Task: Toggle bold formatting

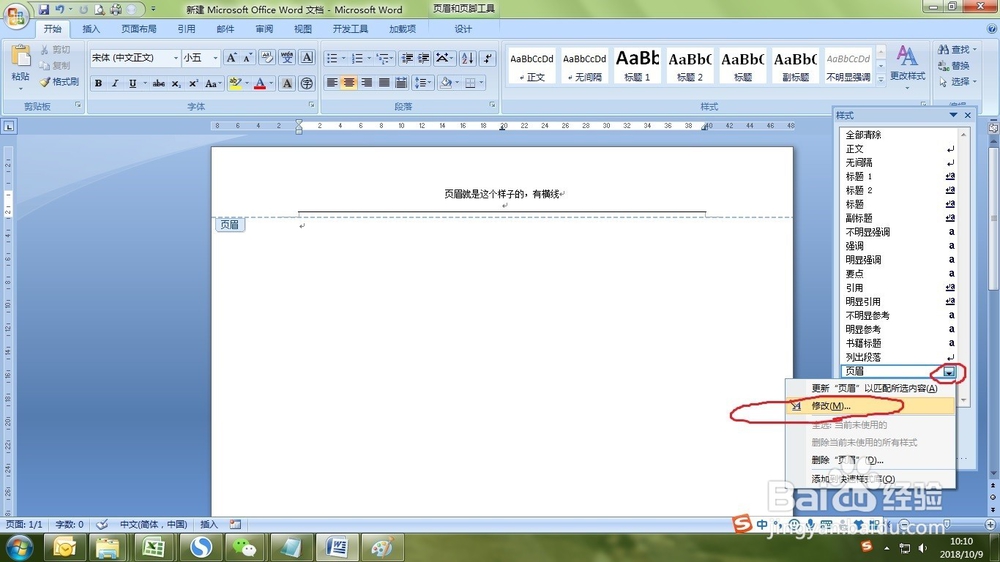Action: click(98, 84)
